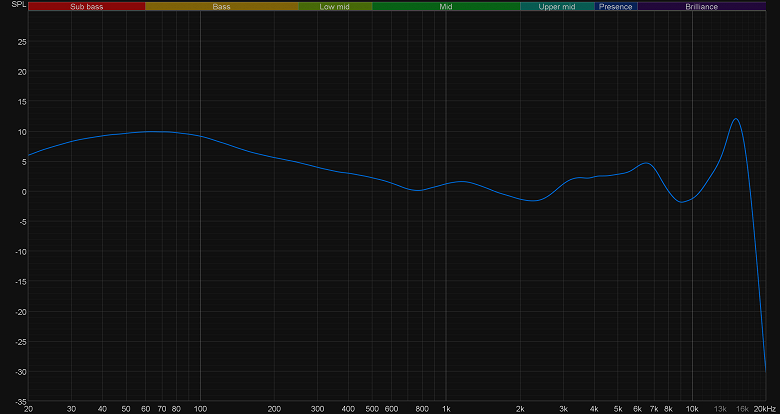Click the -35 dB level axis label
780x414 pixels.
coord(20,401)
